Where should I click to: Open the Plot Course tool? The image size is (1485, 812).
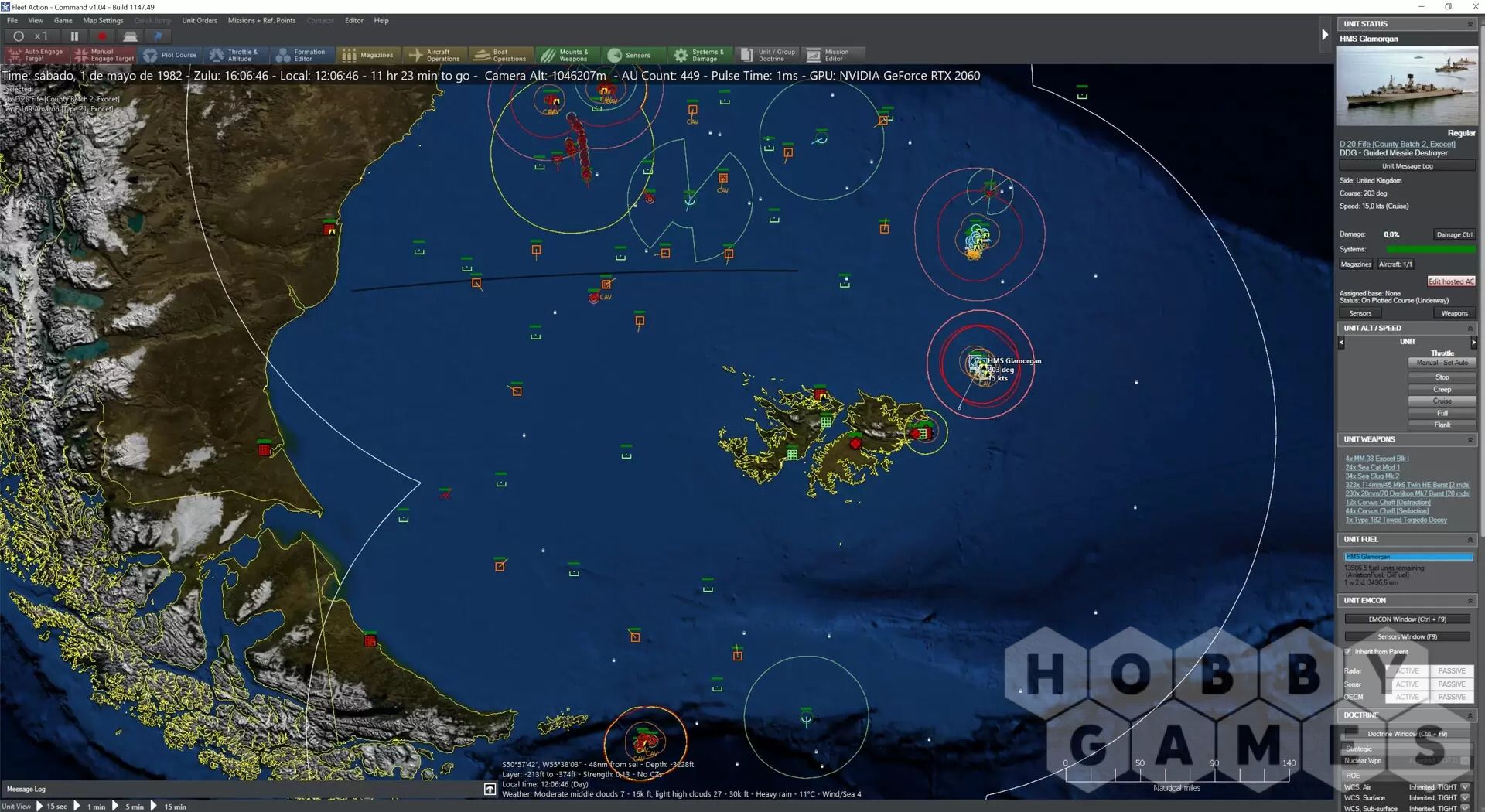pyautogui.click(x=170, y=55)
